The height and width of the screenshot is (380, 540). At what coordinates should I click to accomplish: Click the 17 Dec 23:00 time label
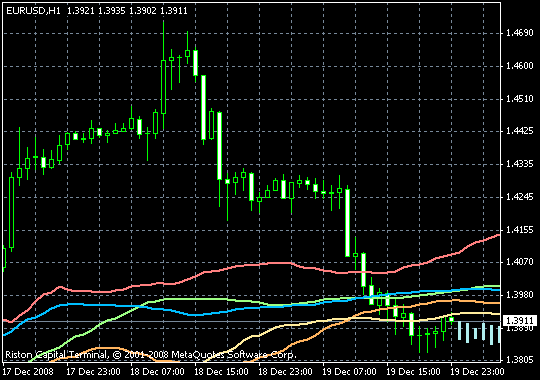click(x=93, y=372)
